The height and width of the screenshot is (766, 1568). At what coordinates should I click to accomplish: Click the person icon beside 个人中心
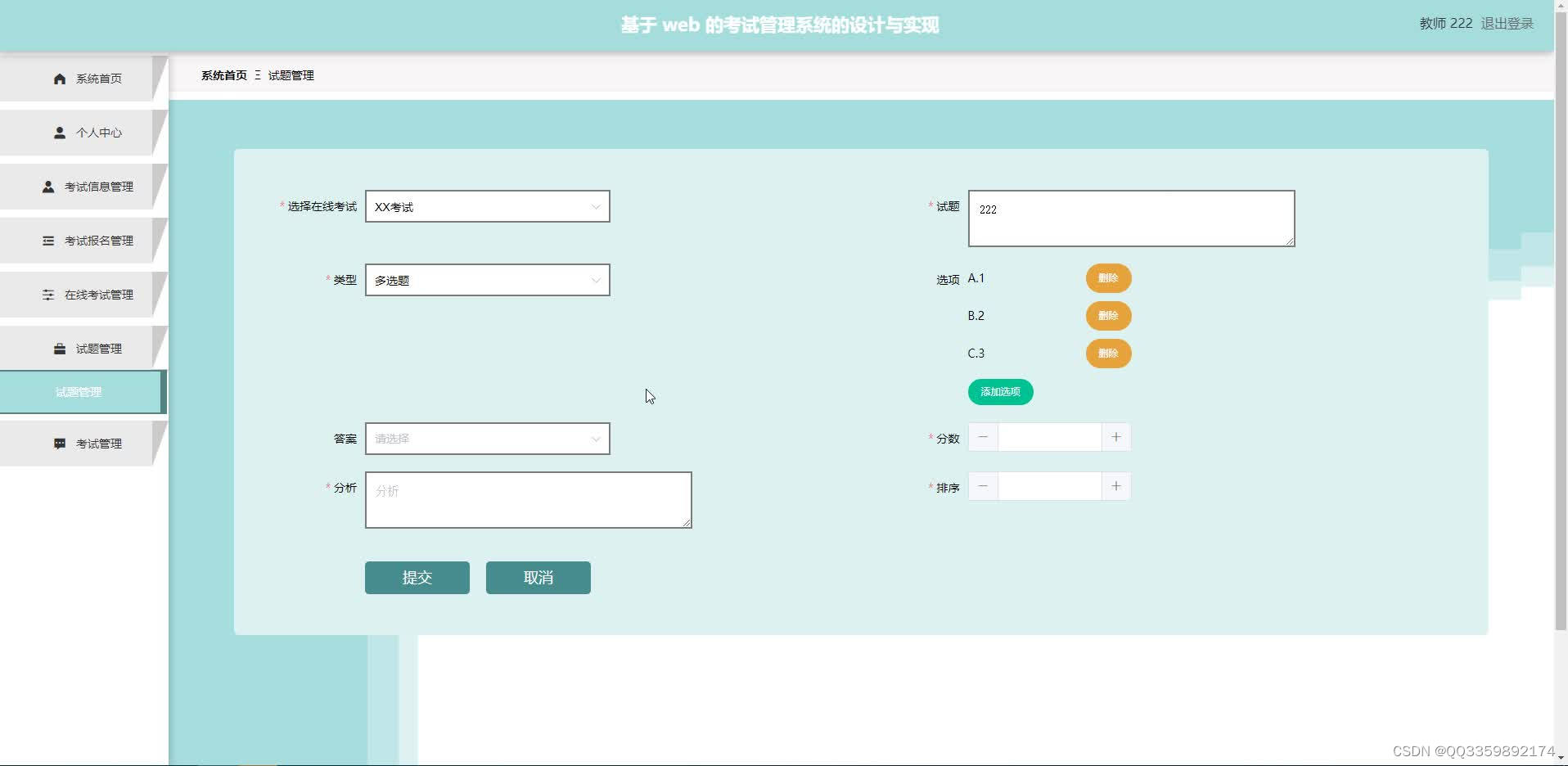coord(60,133)
